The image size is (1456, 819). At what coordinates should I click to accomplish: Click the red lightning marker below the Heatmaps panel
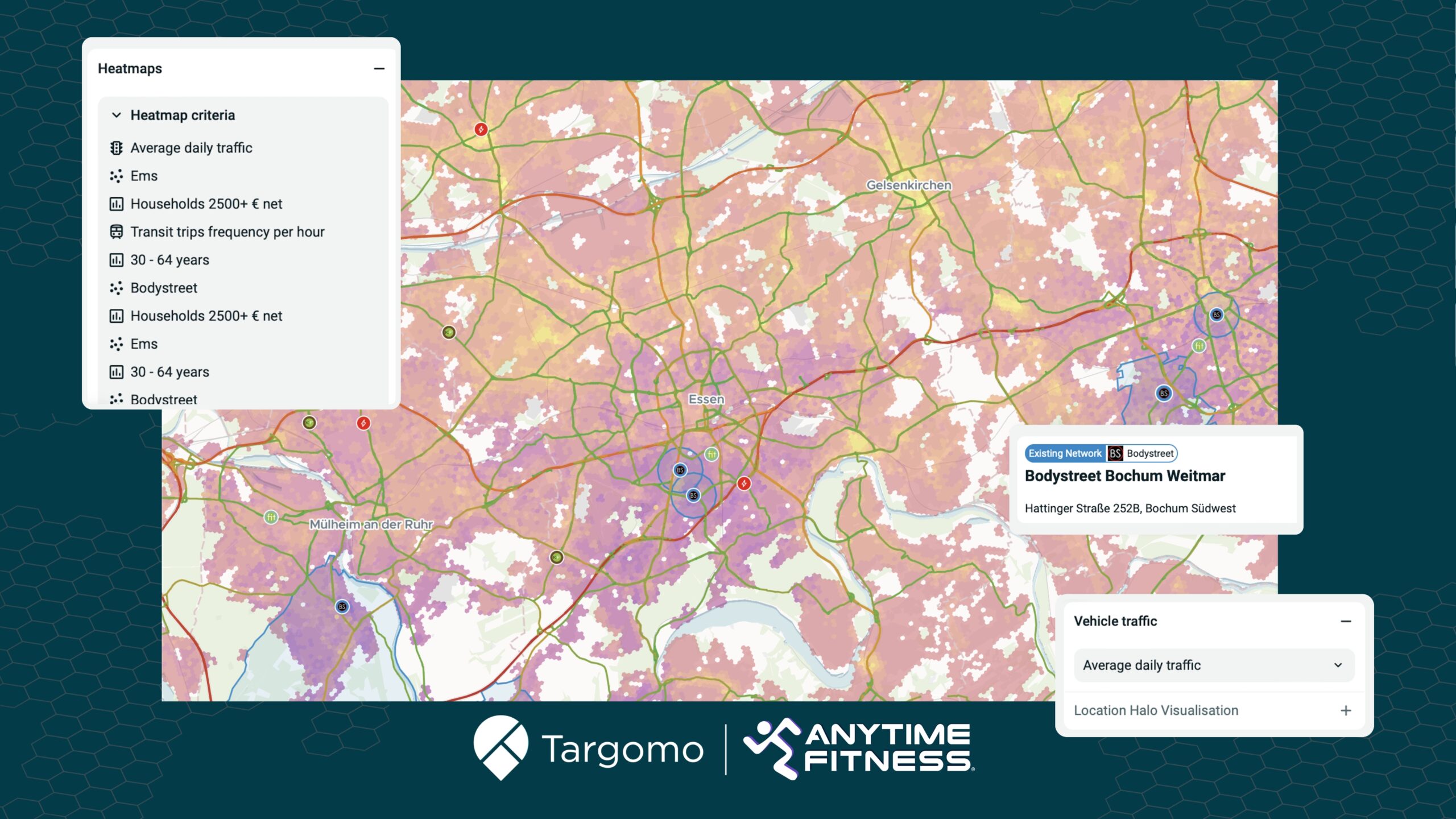pyautogui.click(x=363, y=423)
